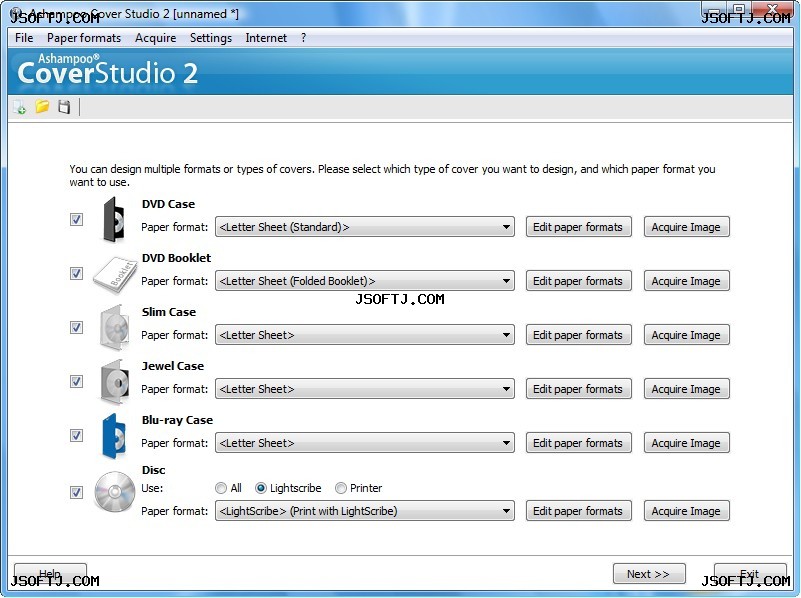
Task: Open the Jewel Case paper format dropdown
Action: 365,389
